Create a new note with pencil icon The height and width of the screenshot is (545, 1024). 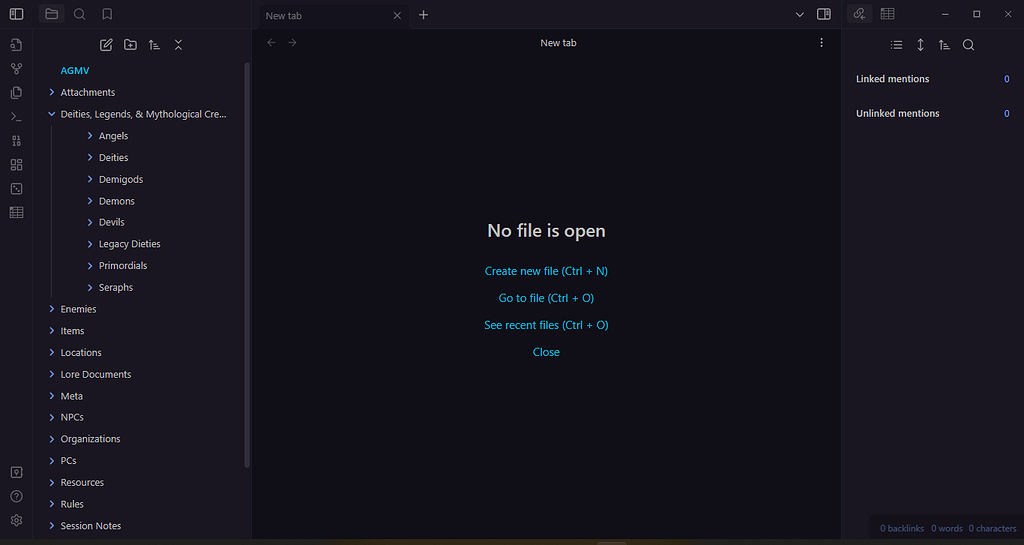coord(106,45)
